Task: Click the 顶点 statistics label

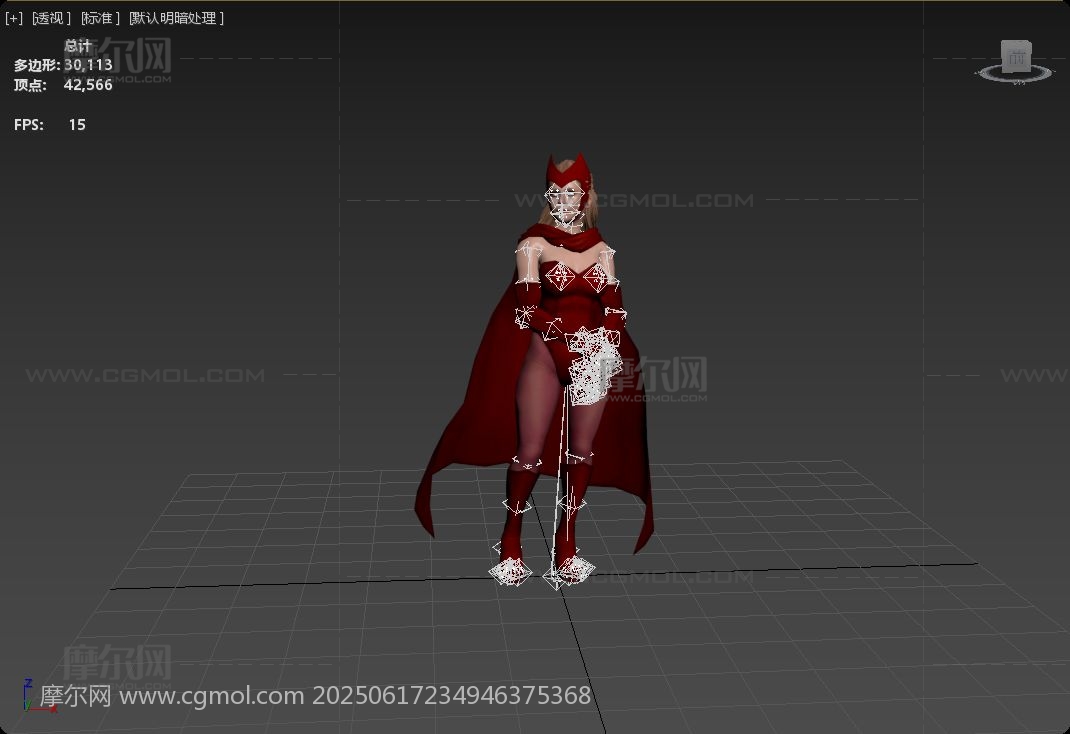Action: [x=30, y=85]
